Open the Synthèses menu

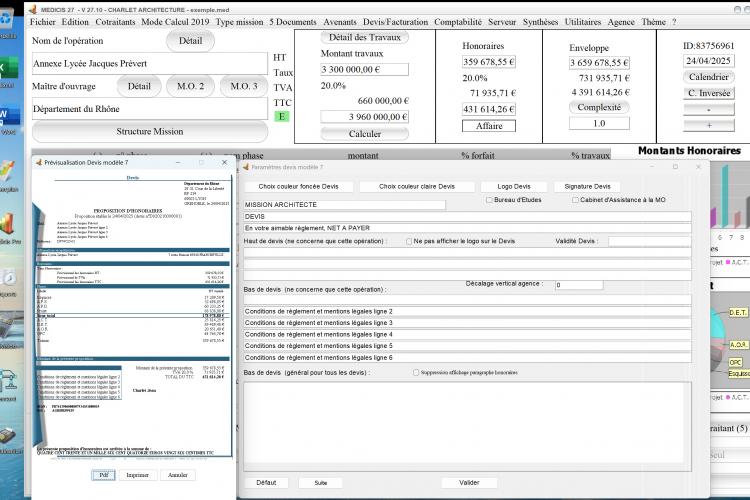pos(540,22)
